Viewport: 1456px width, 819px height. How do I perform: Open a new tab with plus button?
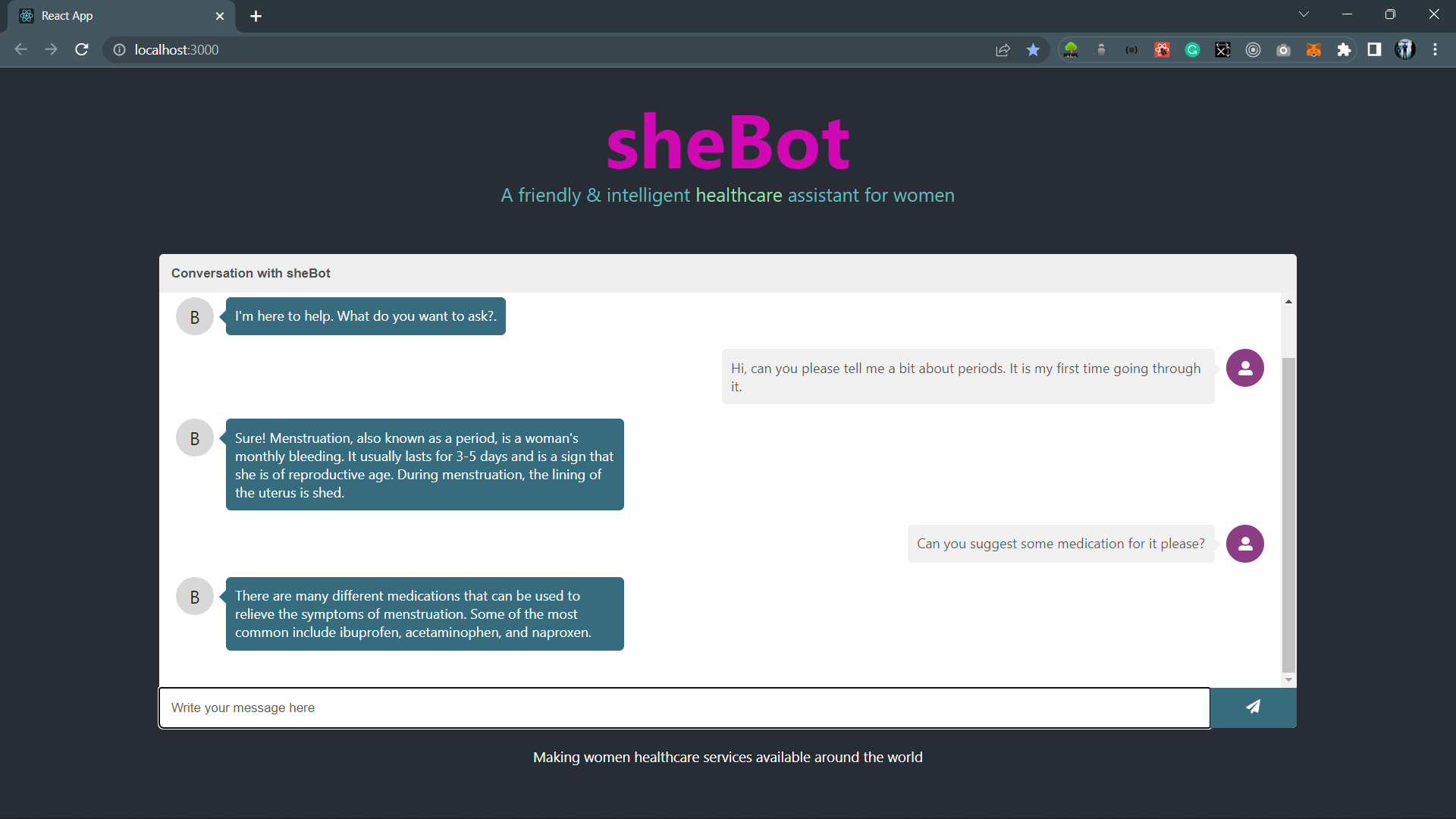pos(256,16)
